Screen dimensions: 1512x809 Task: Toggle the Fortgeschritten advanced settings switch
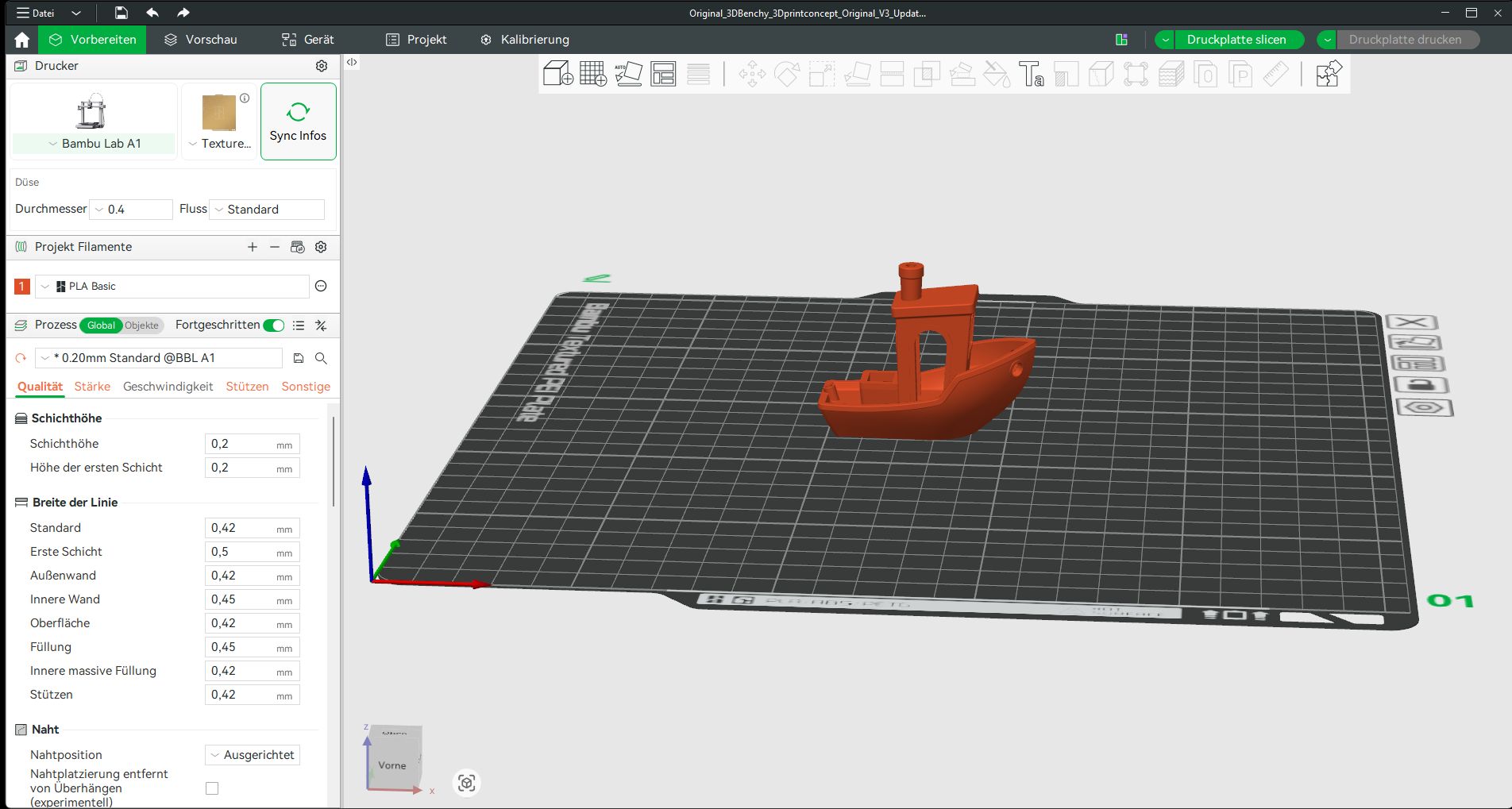point(274,325)
